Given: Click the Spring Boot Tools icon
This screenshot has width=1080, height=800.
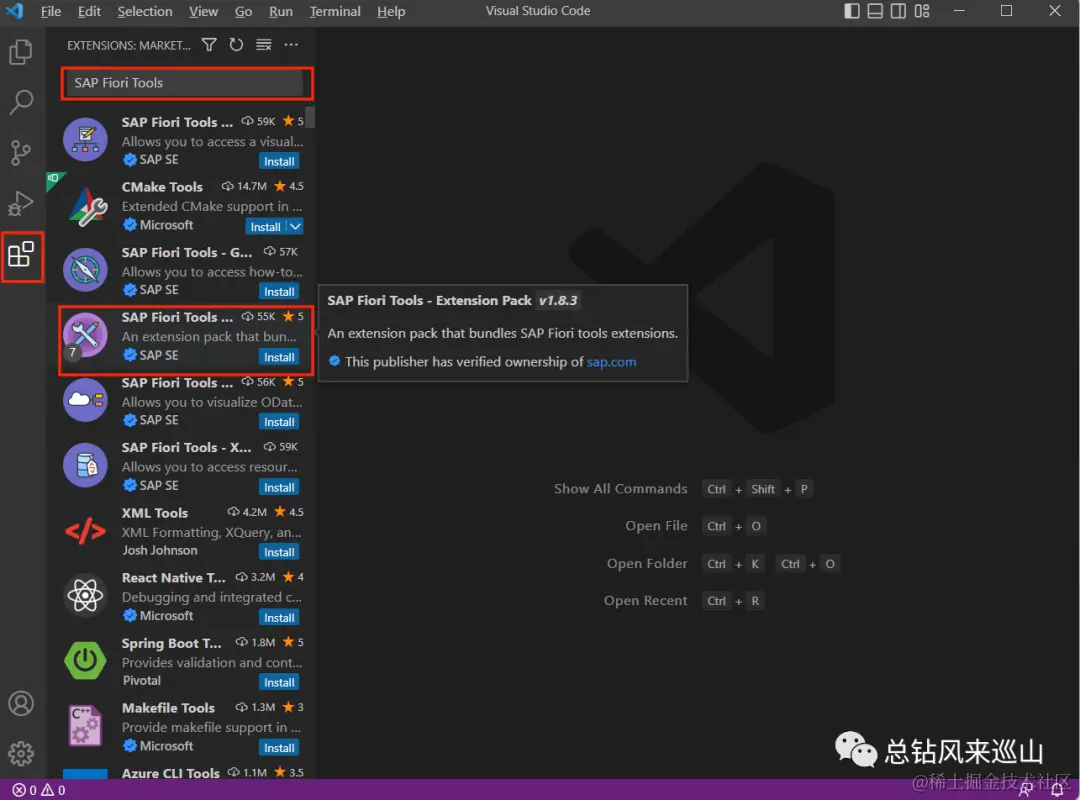Looking at the screenshot, I should click(85, 660).
